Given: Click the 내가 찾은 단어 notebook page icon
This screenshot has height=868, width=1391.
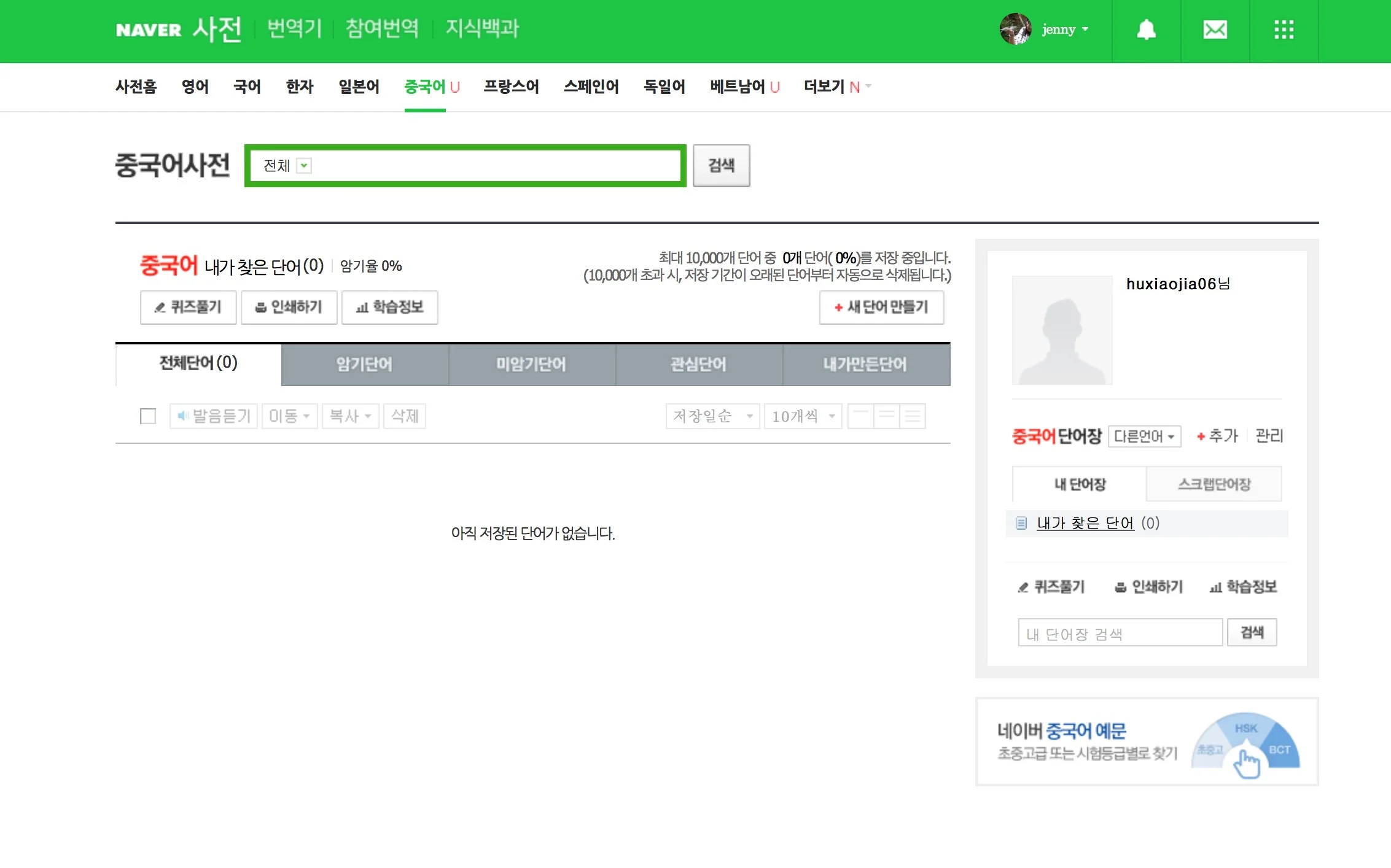Looking at the screenshot, I should pyautogui.click(x=1021, y=523).
